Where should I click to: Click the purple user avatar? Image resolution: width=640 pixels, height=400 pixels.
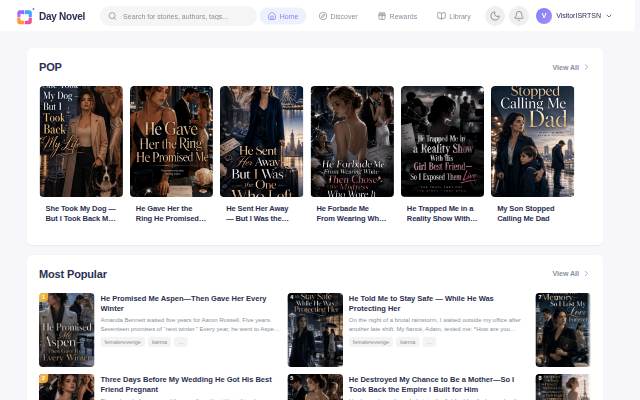point(544,16)
